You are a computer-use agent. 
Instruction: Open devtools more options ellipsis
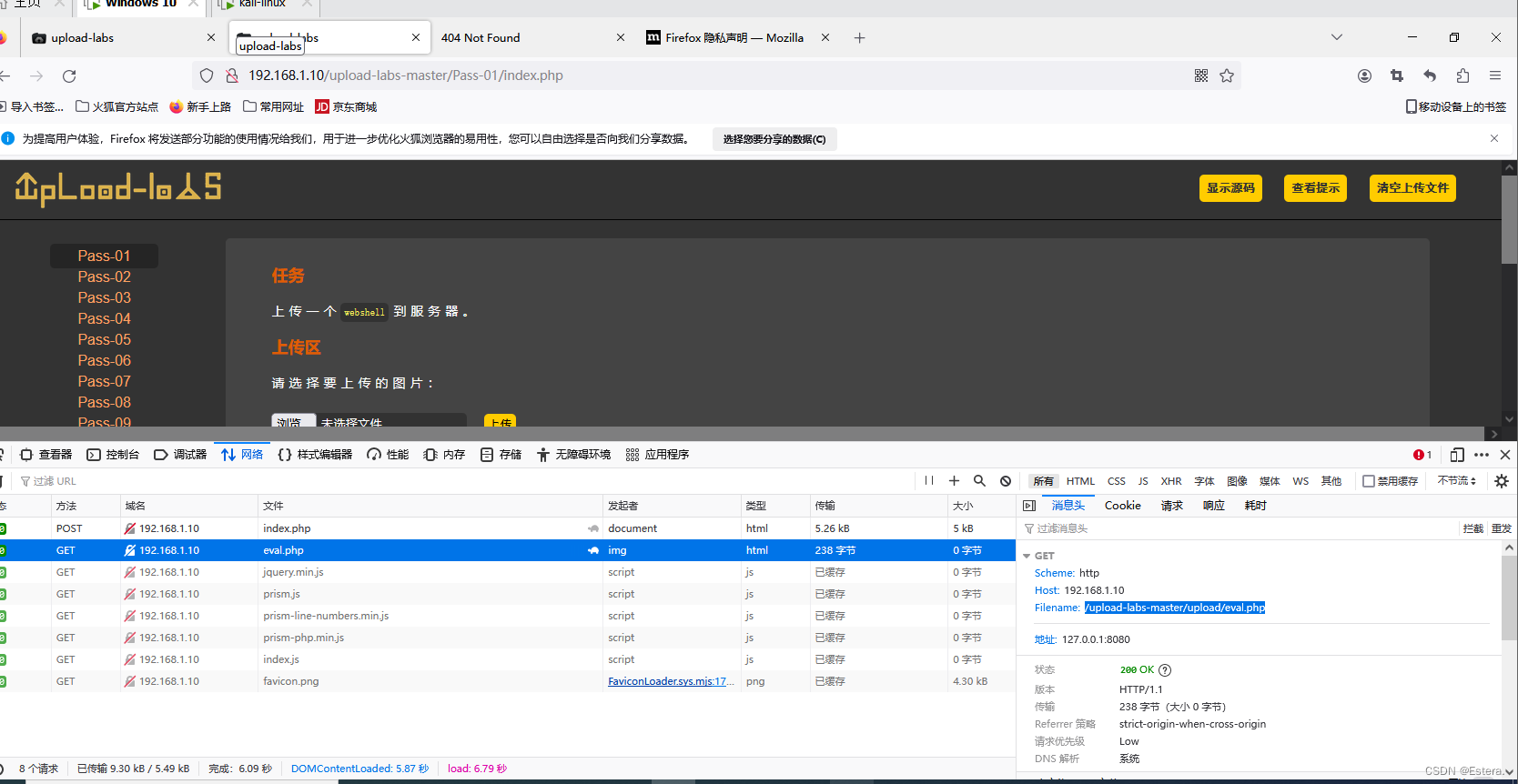1482,455
